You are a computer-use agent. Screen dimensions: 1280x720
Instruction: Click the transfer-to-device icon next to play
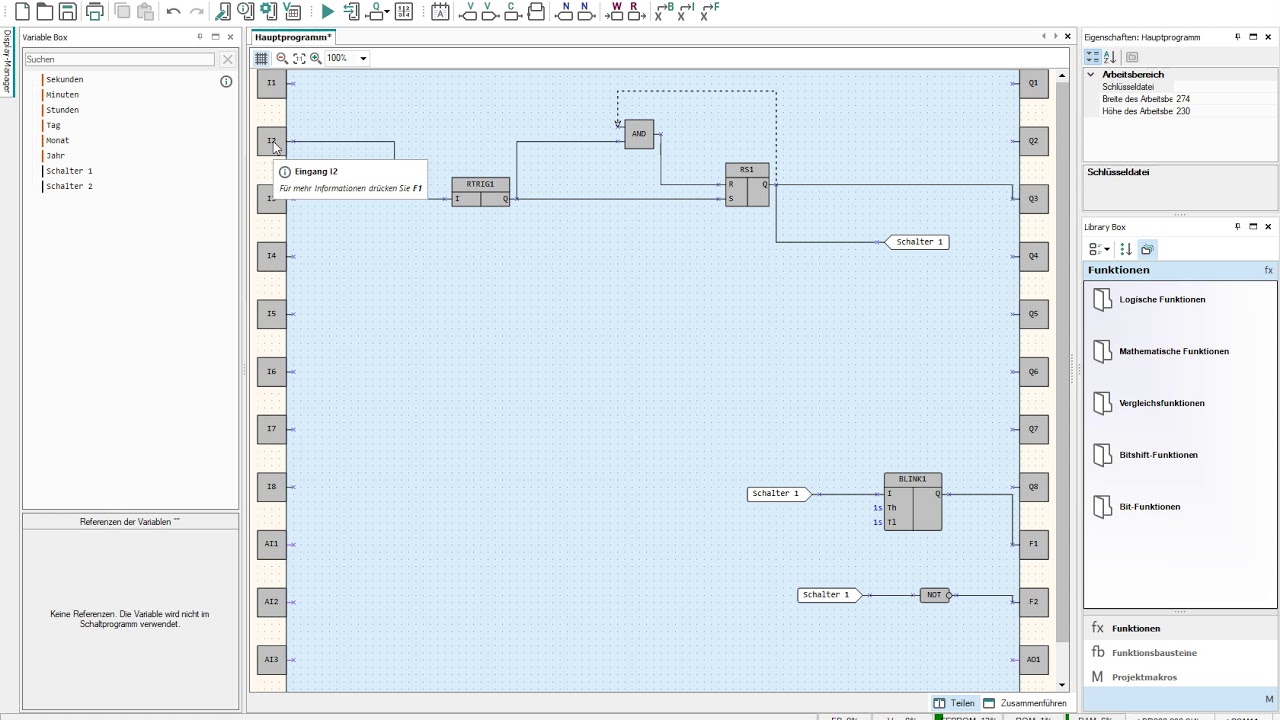351,12
